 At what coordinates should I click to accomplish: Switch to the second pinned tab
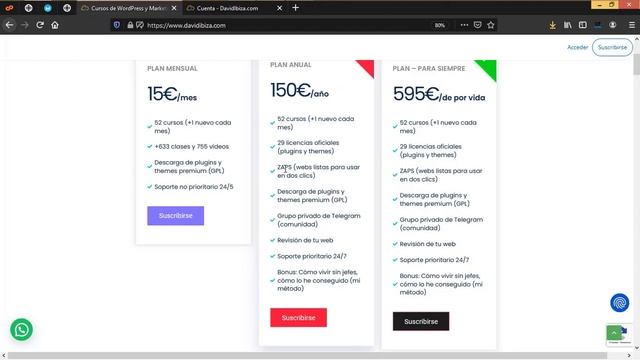click(x=29, y=8)
